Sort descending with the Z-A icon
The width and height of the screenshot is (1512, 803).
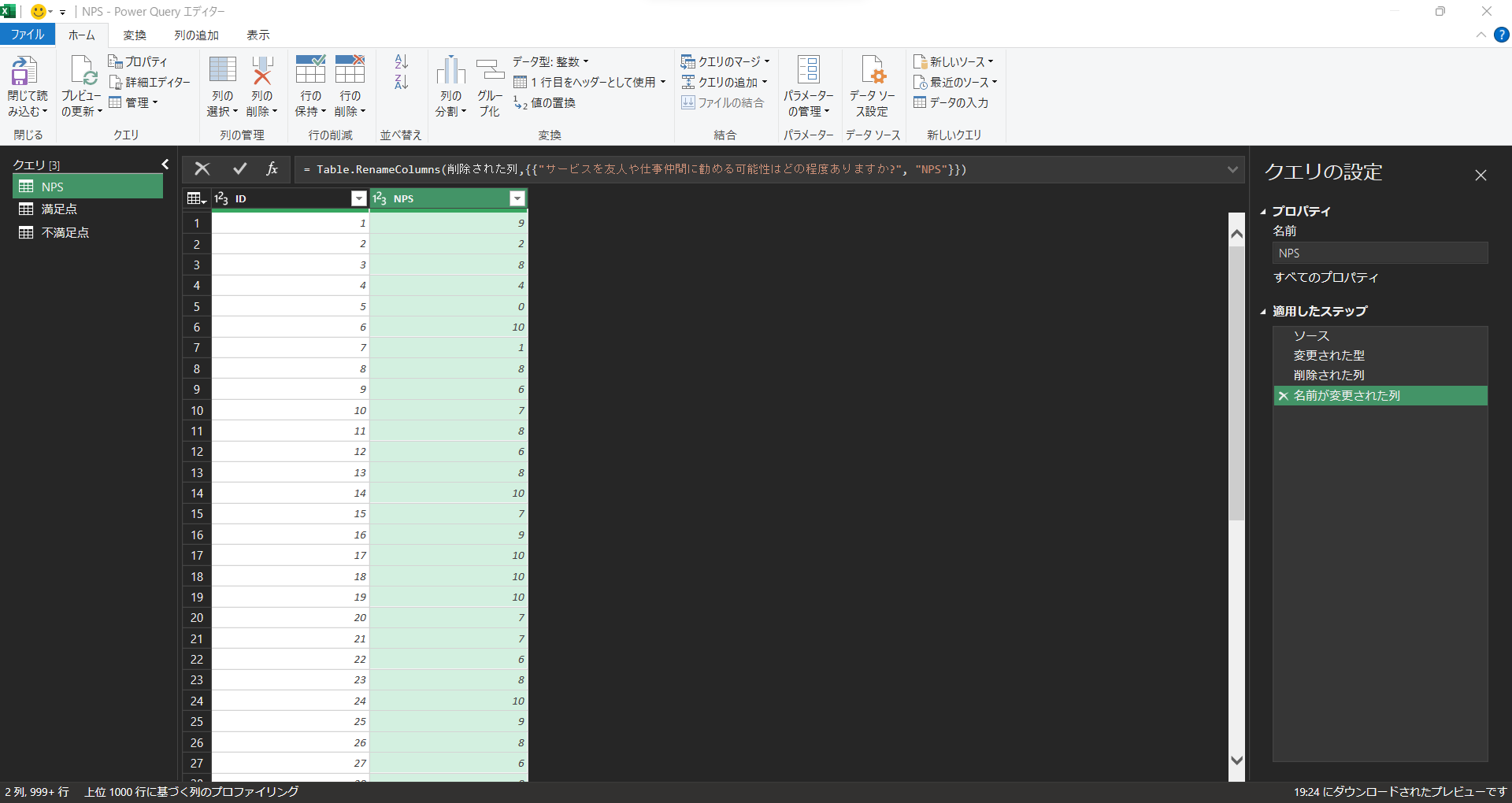(402, 82)
